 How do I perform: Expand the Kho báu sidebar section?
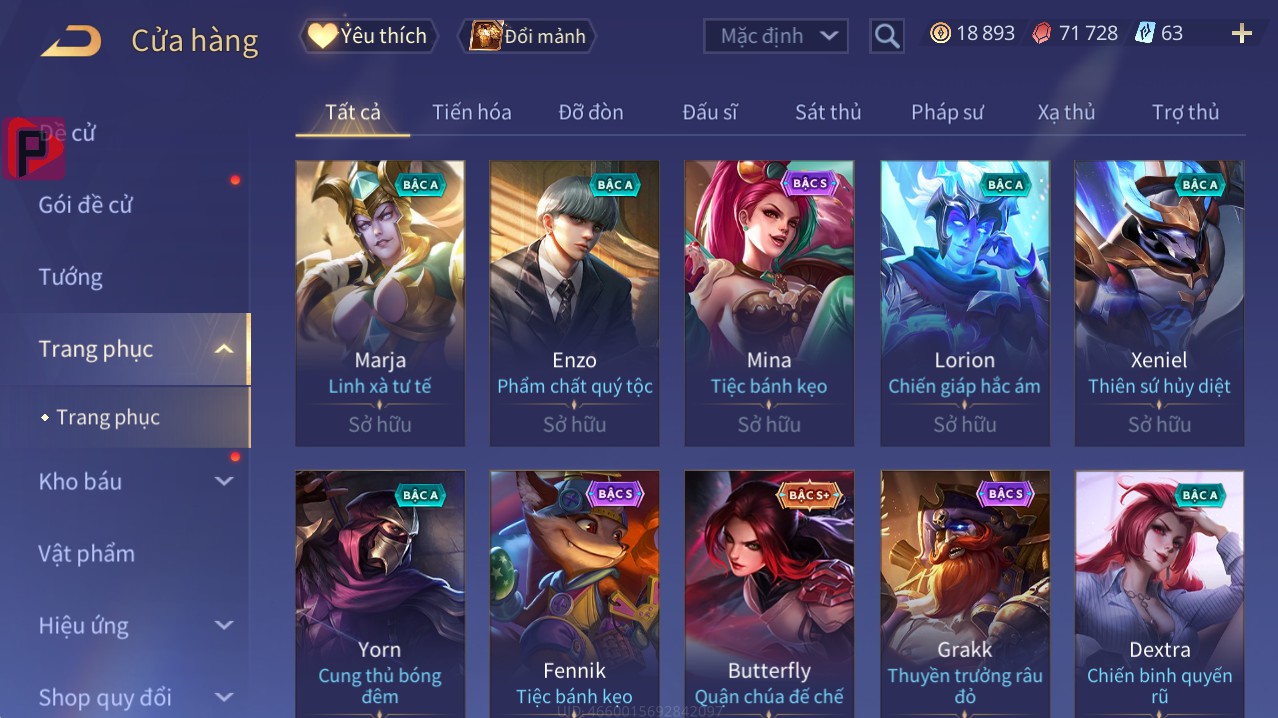click(x=224, y=481)
